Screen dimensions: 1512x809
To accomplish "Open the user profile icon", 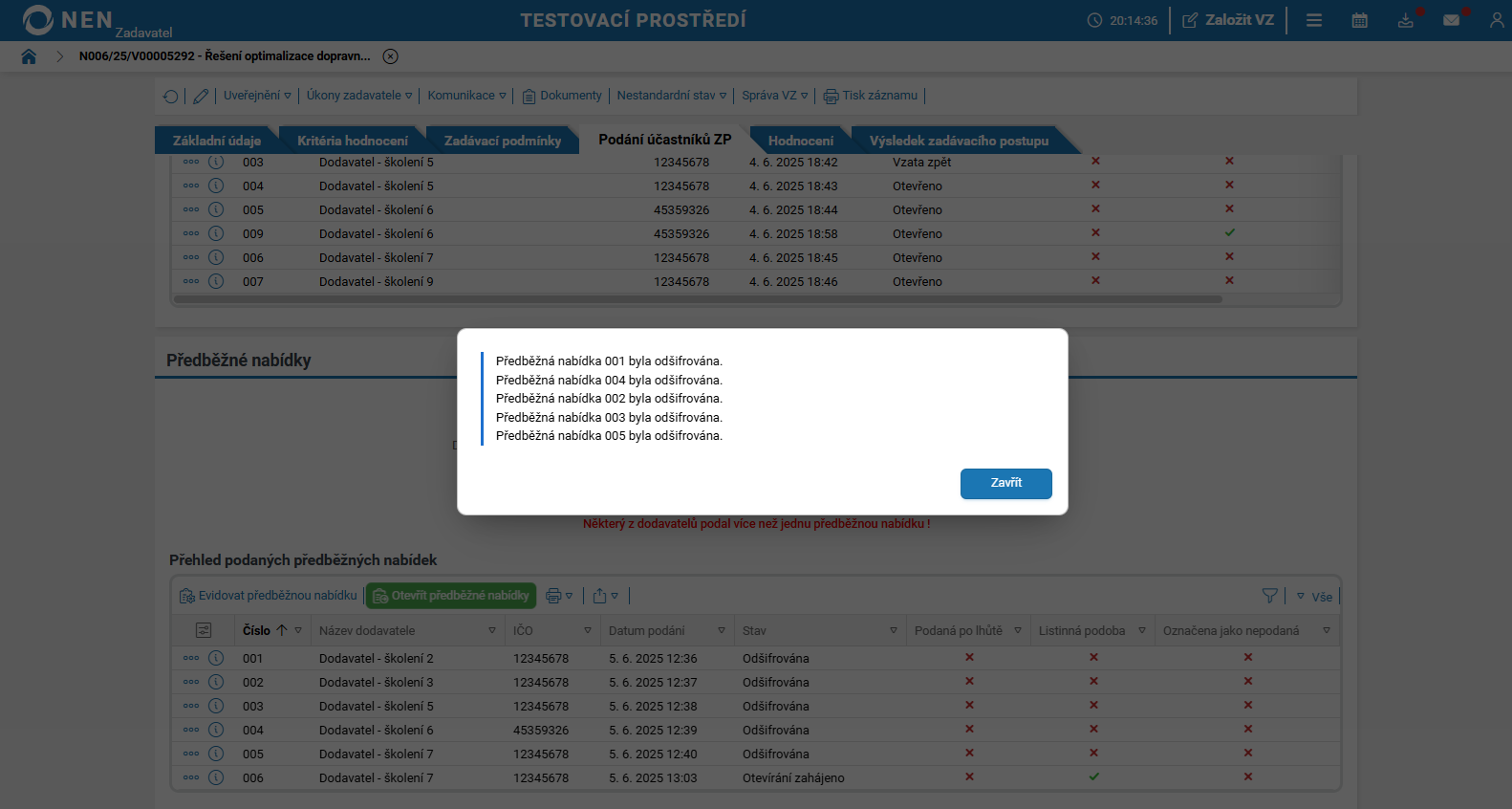I will point(1496,20).
